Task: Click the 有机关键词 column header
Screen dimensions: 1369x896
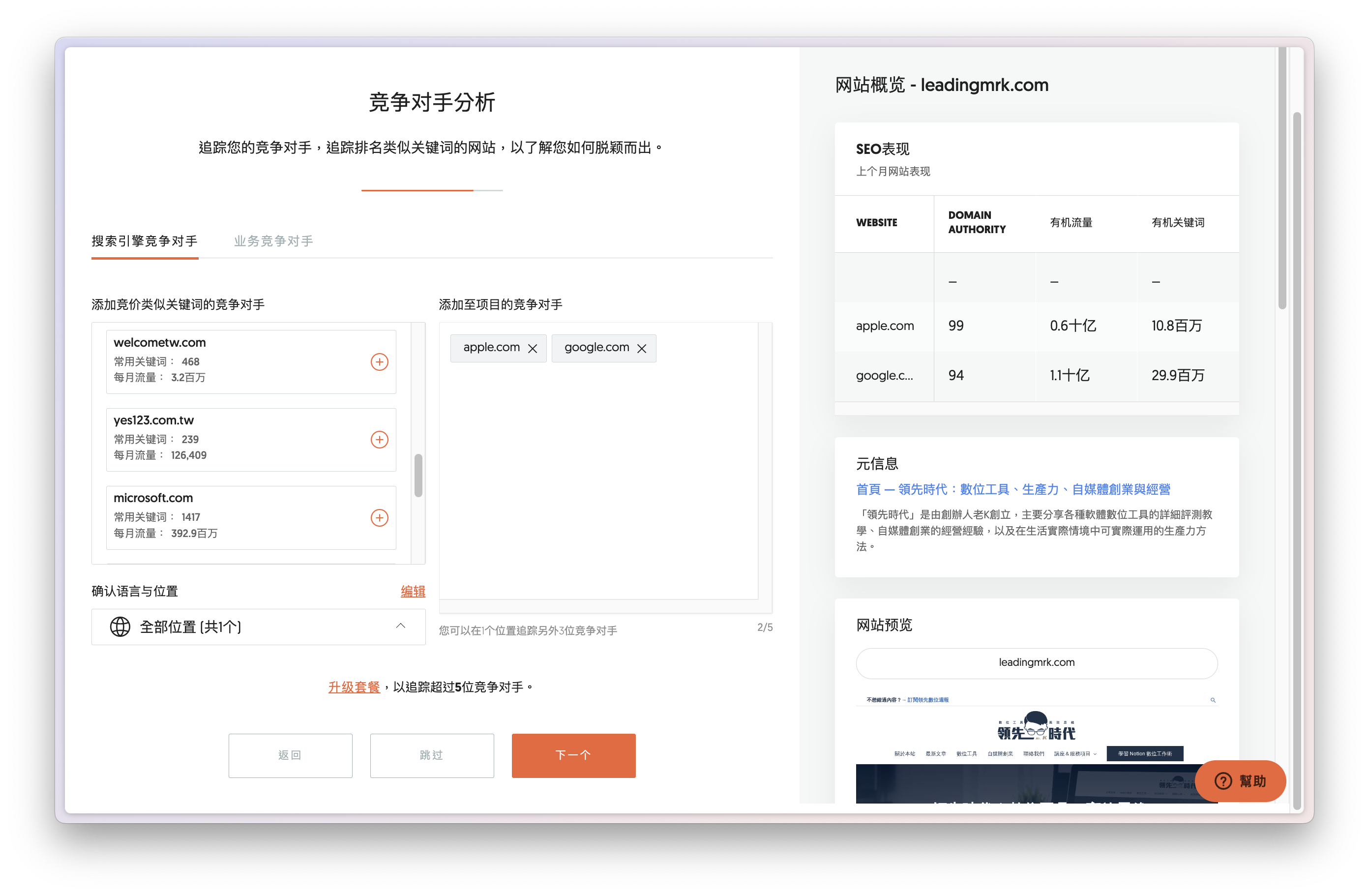Action: point(1178,222)
